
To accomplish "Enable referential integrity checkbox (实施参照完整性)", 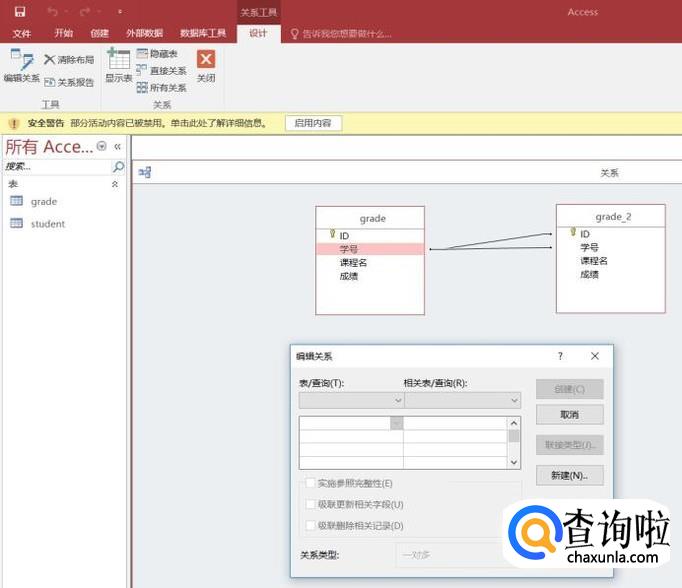I will pyautogui.click(x=311, y=483).
